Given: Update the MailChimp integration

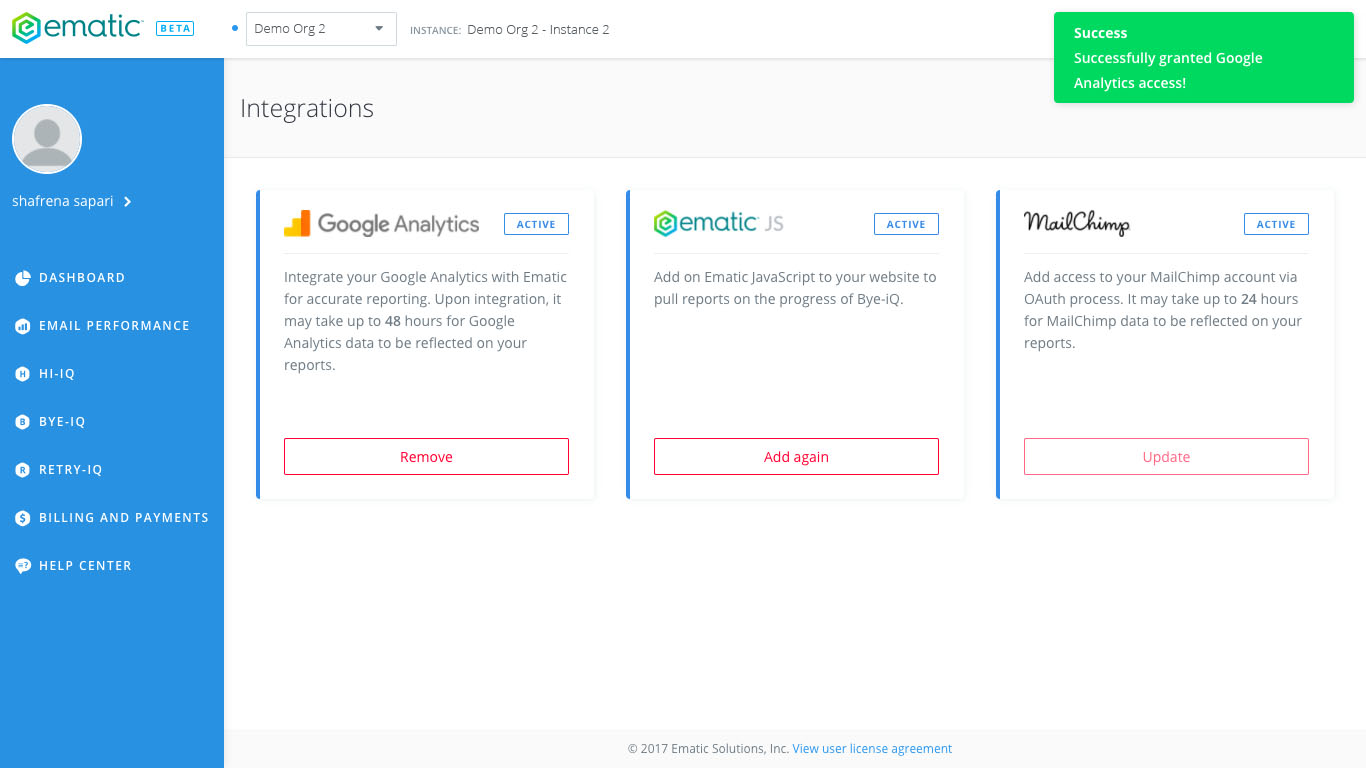Looking at the screenshot, I should (x=1166, y=456).
